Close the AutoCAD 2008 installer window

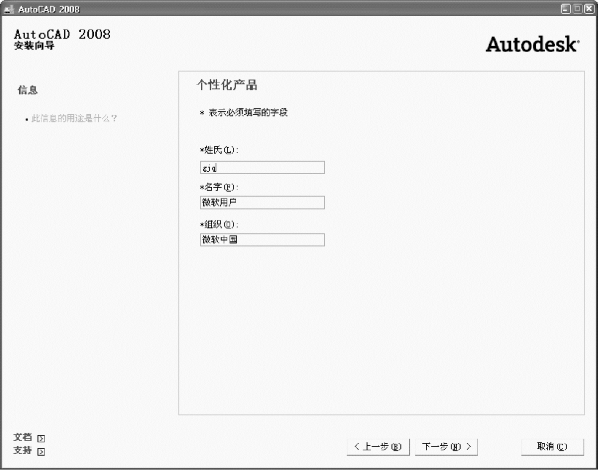588,9
